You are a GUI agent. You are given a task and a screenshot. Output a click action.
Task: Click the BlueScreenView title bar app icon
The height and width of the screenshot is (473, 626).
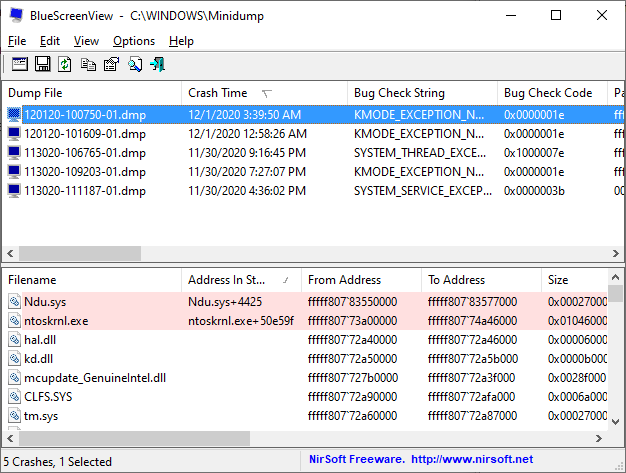(x=16, y=15)
